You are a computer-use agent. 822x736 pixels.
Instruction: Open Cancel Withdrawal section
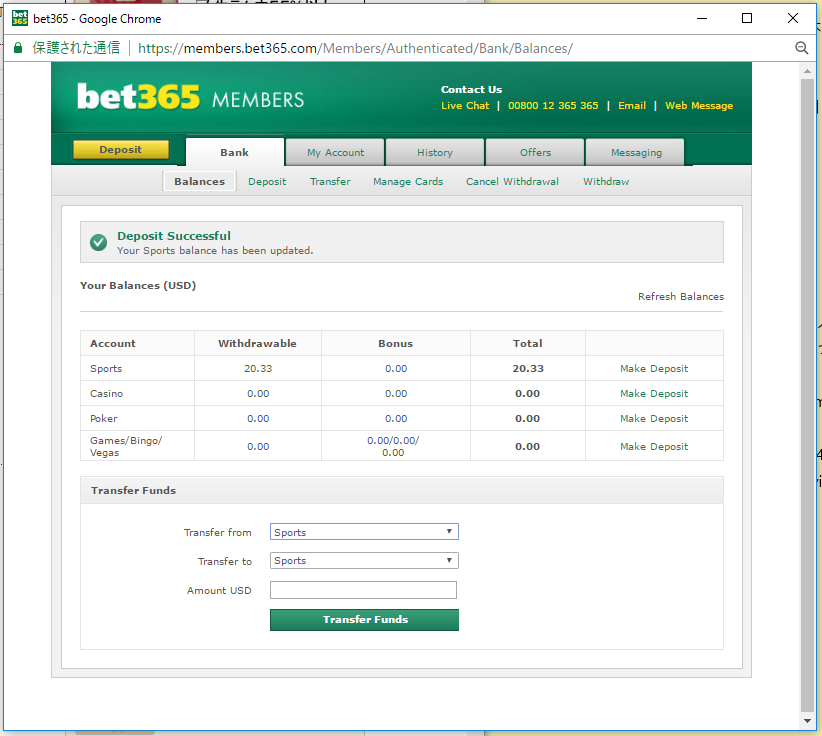click(x=512, y=181)
